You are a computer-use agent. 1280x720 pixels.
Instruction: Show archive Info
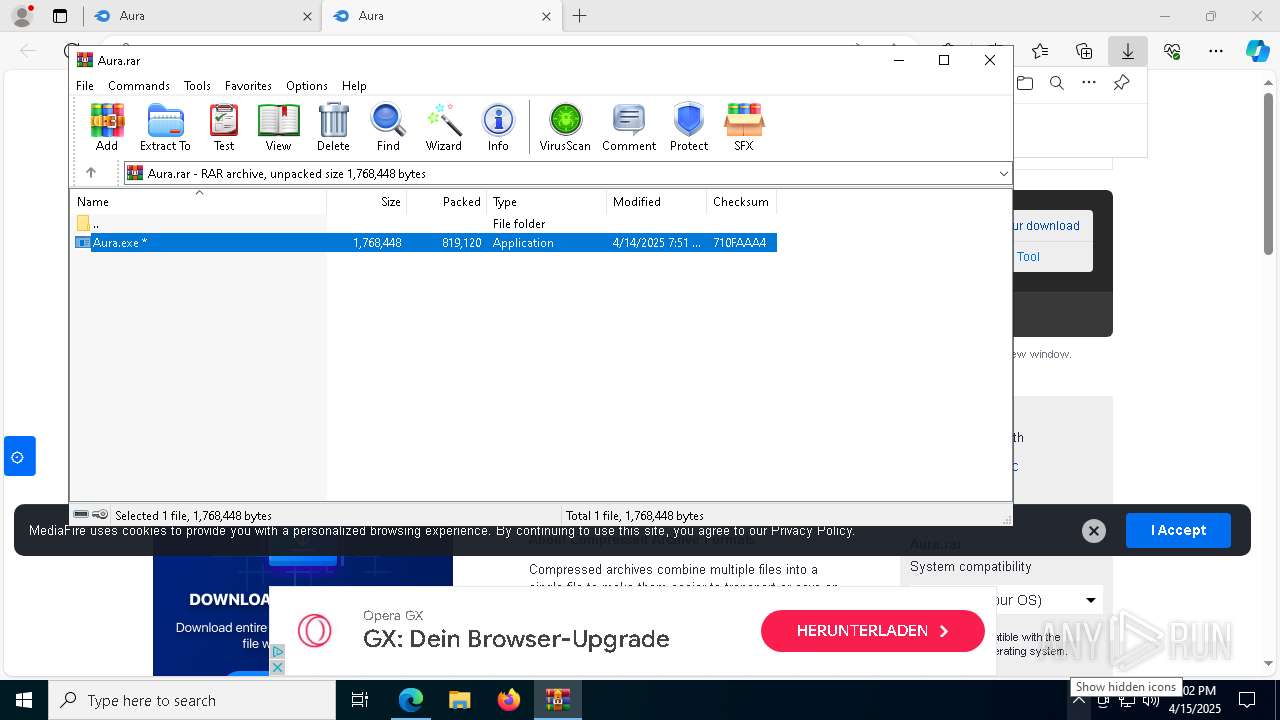pyautogui.click(x=498, y=127)
